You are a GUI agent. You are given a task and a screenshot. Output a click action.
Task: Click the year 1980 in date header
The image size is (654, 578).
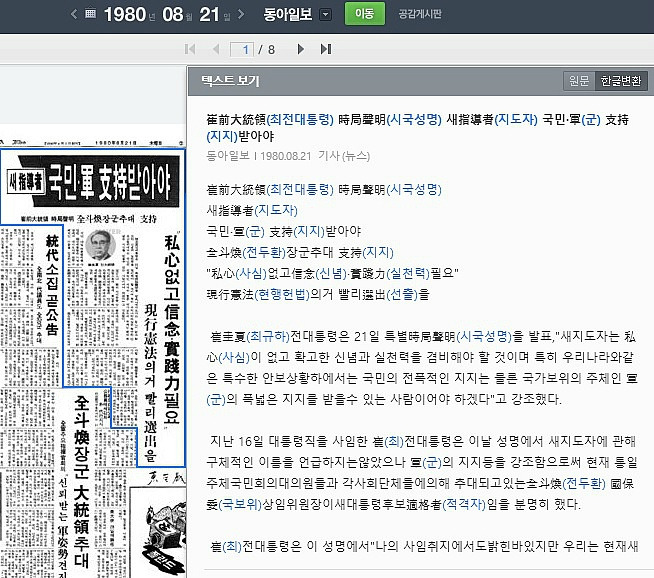coord(125,15)
